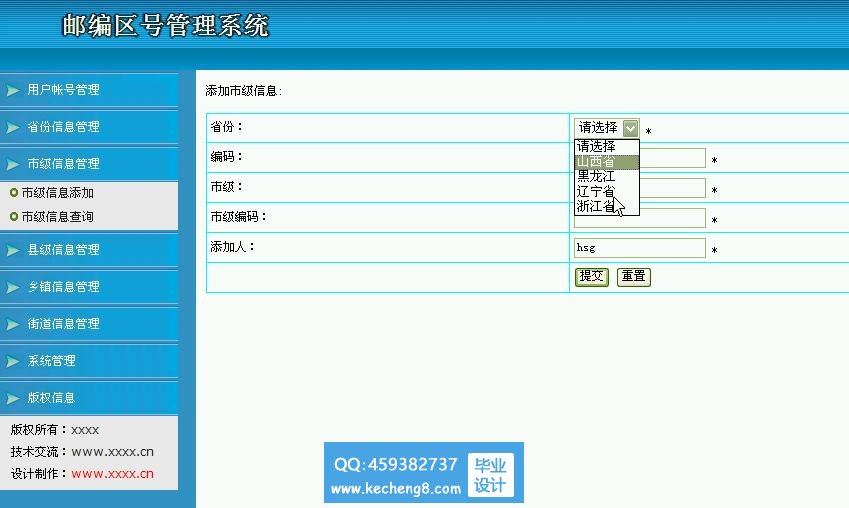This screenshot has height=508, width=849.
Task: Click arrow icon beside 县级信息管理
Action: (13, 250)
